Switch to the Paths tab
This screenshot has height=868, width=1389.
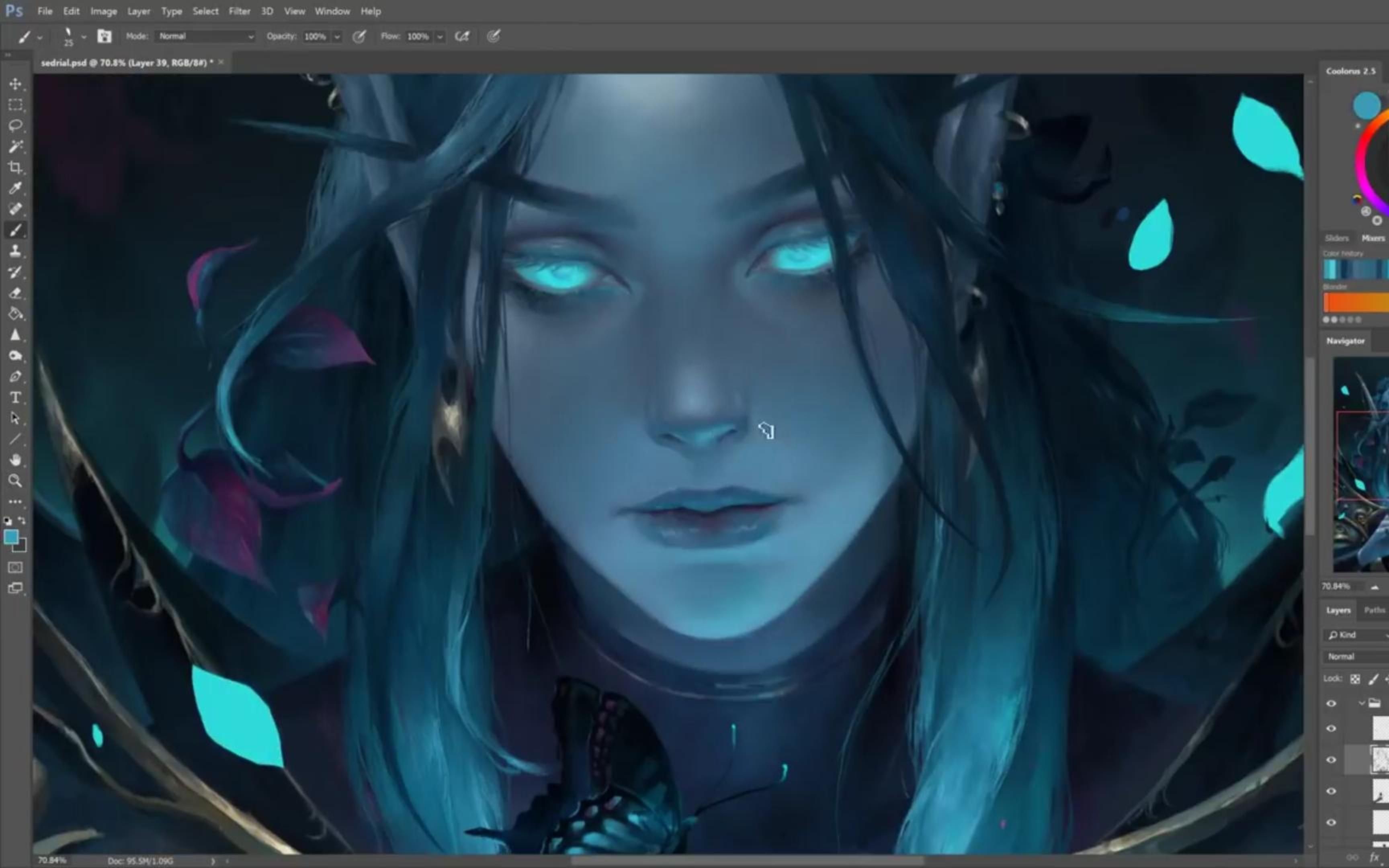pyautogui.click(x=1375, y=610)
